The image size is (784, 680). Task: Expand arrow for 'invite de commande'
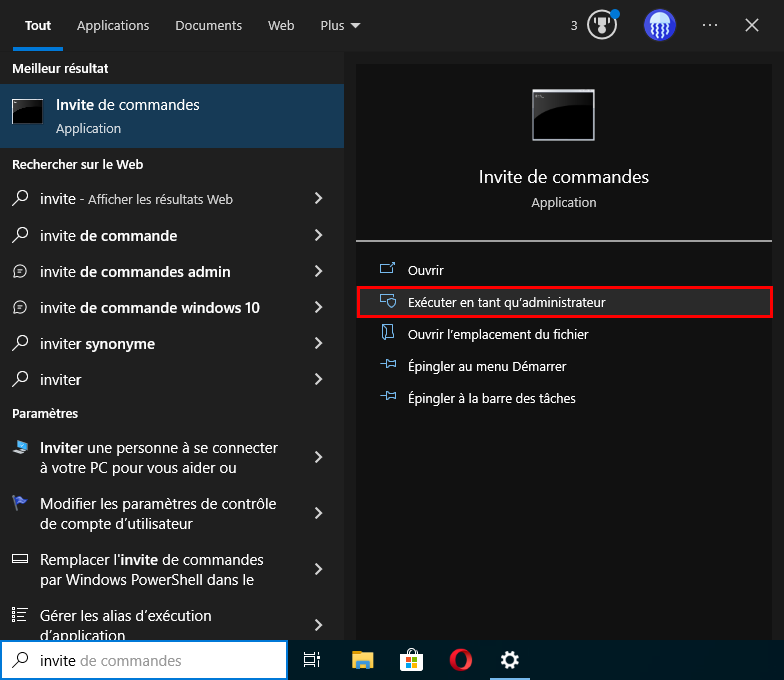[x=318, y=235]
